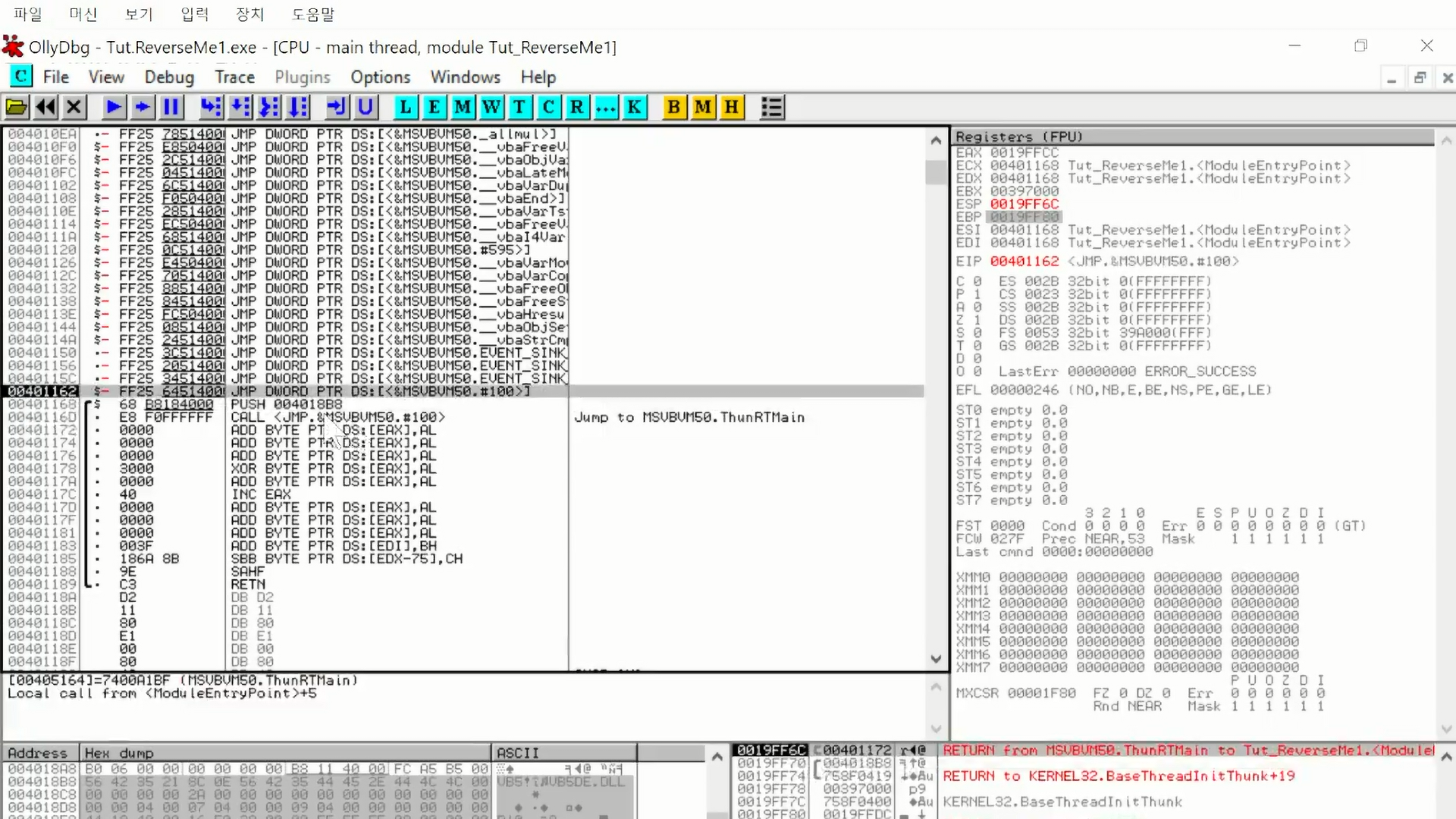
Task: Open the 도움말 menu of the VM window
Action: 313,14
